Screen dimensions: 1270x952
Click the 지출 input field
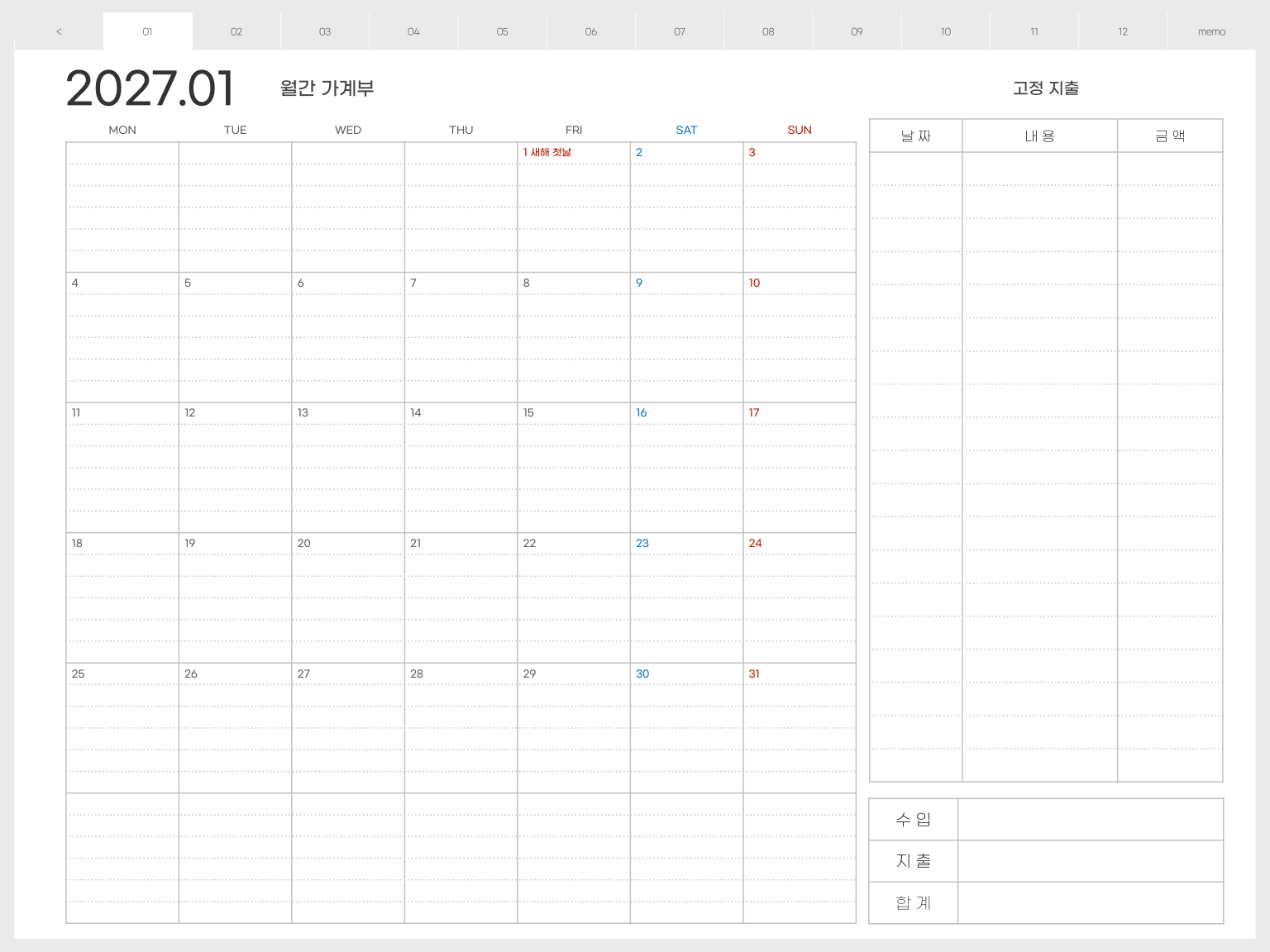point(1090,861)
